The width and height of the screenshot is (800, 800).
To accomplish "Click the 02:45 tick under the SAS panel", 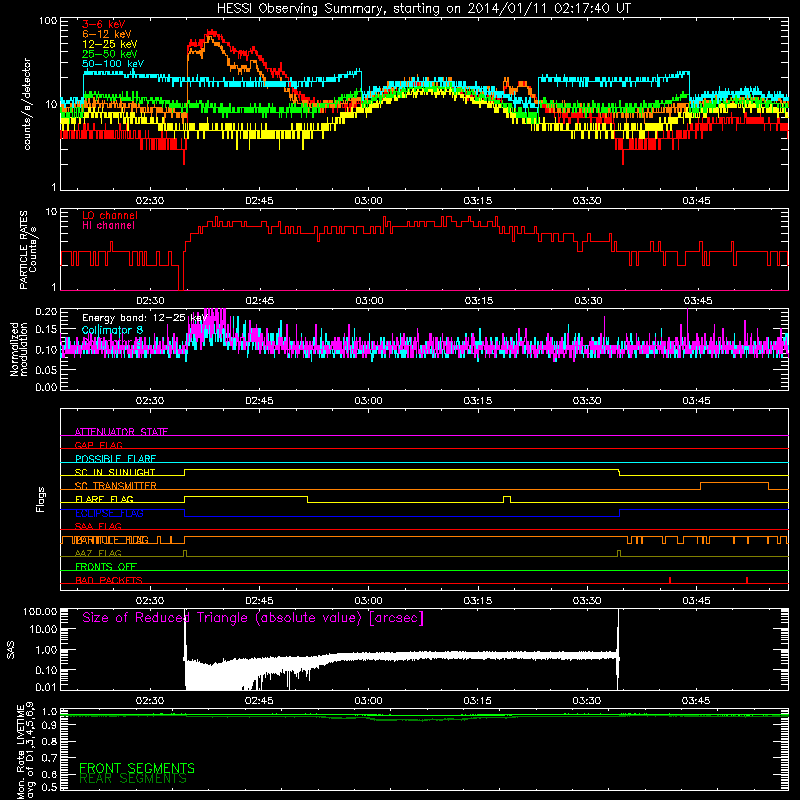I will pos(259,701).
